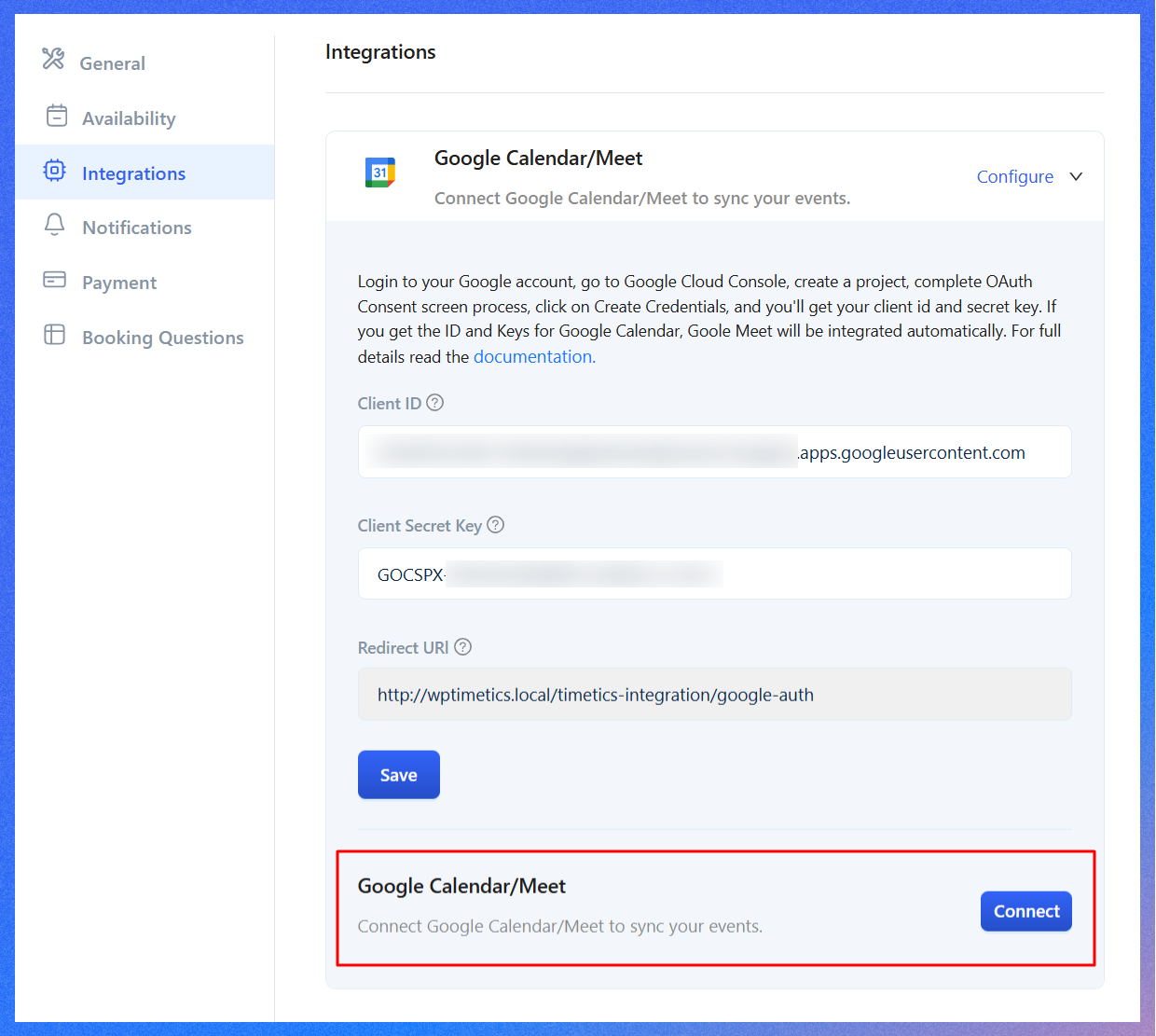
Task: Click the General wrench icon
Action: point(53,59)
